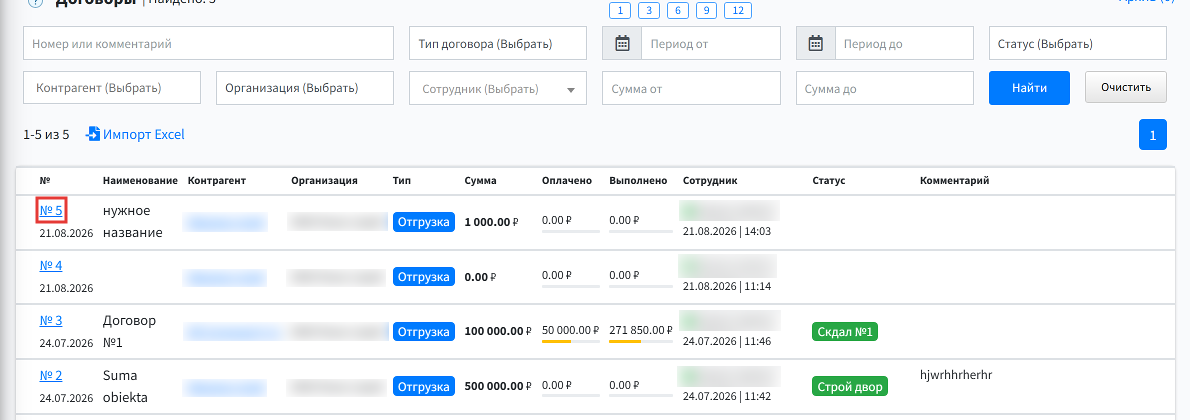Screen dimensions: 1190x420
Task: Open the Импорт Excel link
Action: 144,134
